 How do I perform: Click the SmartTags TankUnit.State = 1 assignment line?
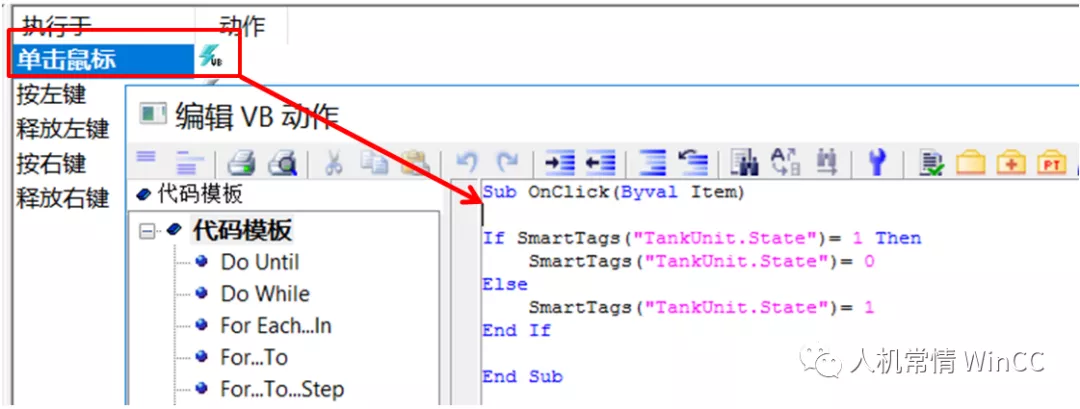(702, 308)
